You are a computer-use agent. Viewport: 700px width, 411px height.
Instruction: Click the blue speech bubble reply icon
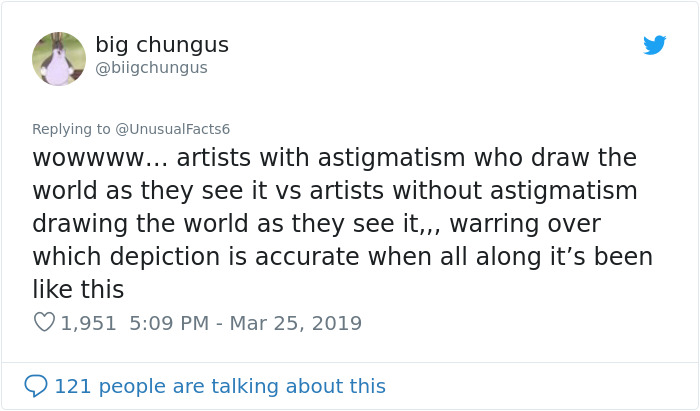pos(36,386)
